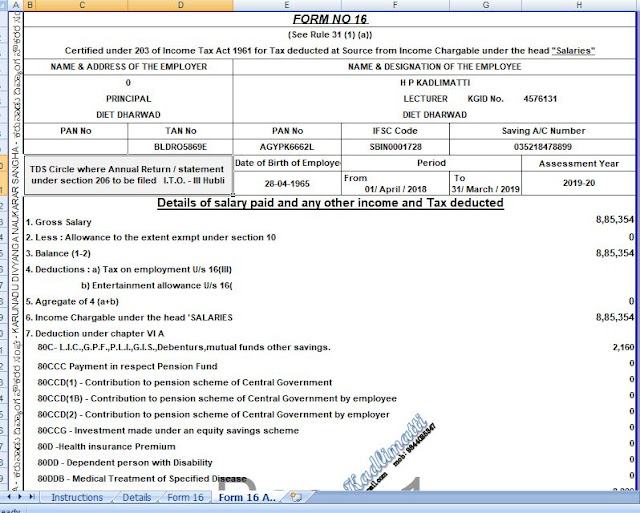Select column header D
640x513 pixels.
[180, 5]
